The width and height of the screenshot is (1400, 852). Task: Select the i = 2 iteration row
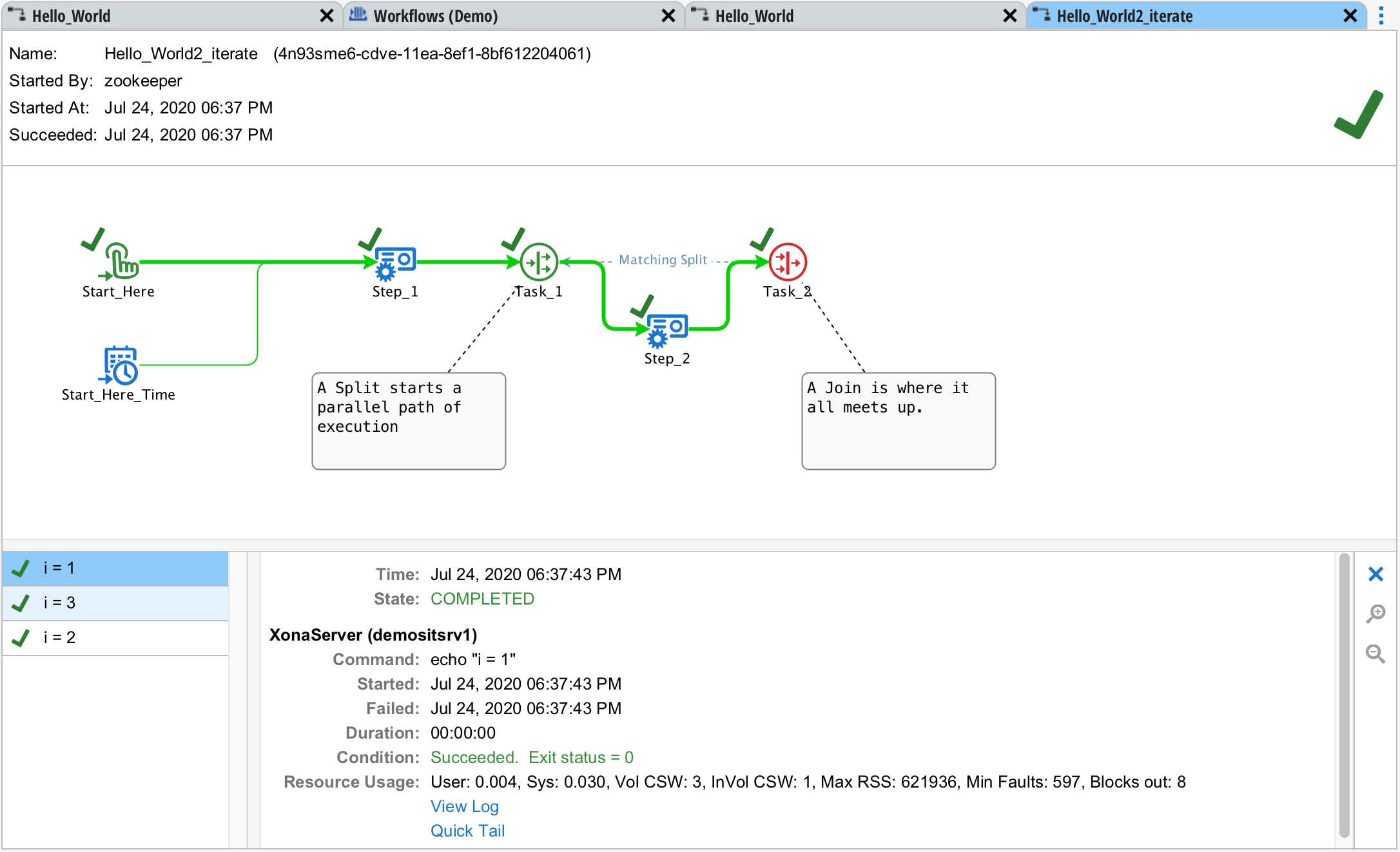pos(116,637)
